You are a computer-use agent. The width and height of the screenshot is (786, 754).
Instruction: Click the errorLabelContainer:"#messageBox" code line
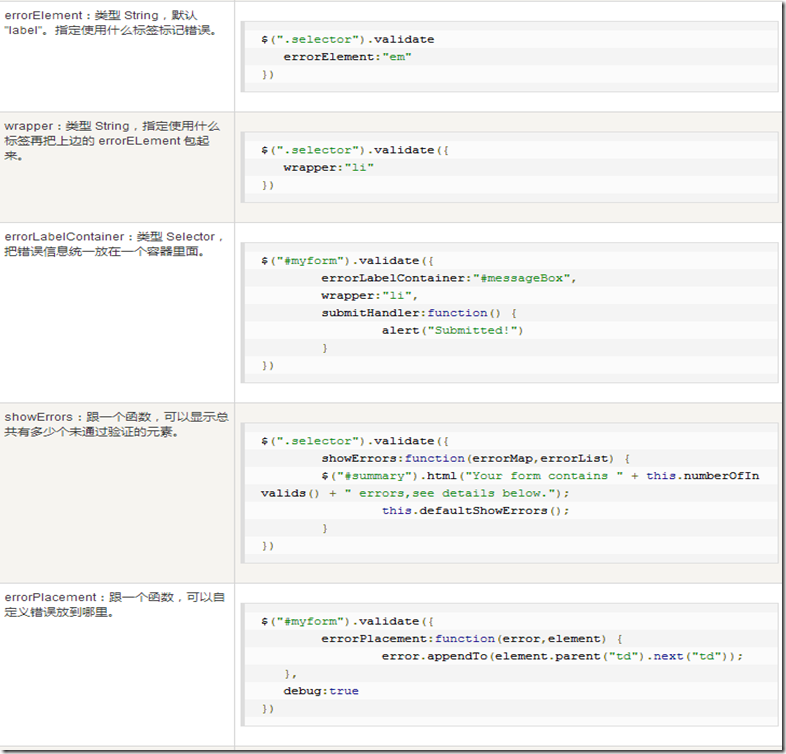449,278
